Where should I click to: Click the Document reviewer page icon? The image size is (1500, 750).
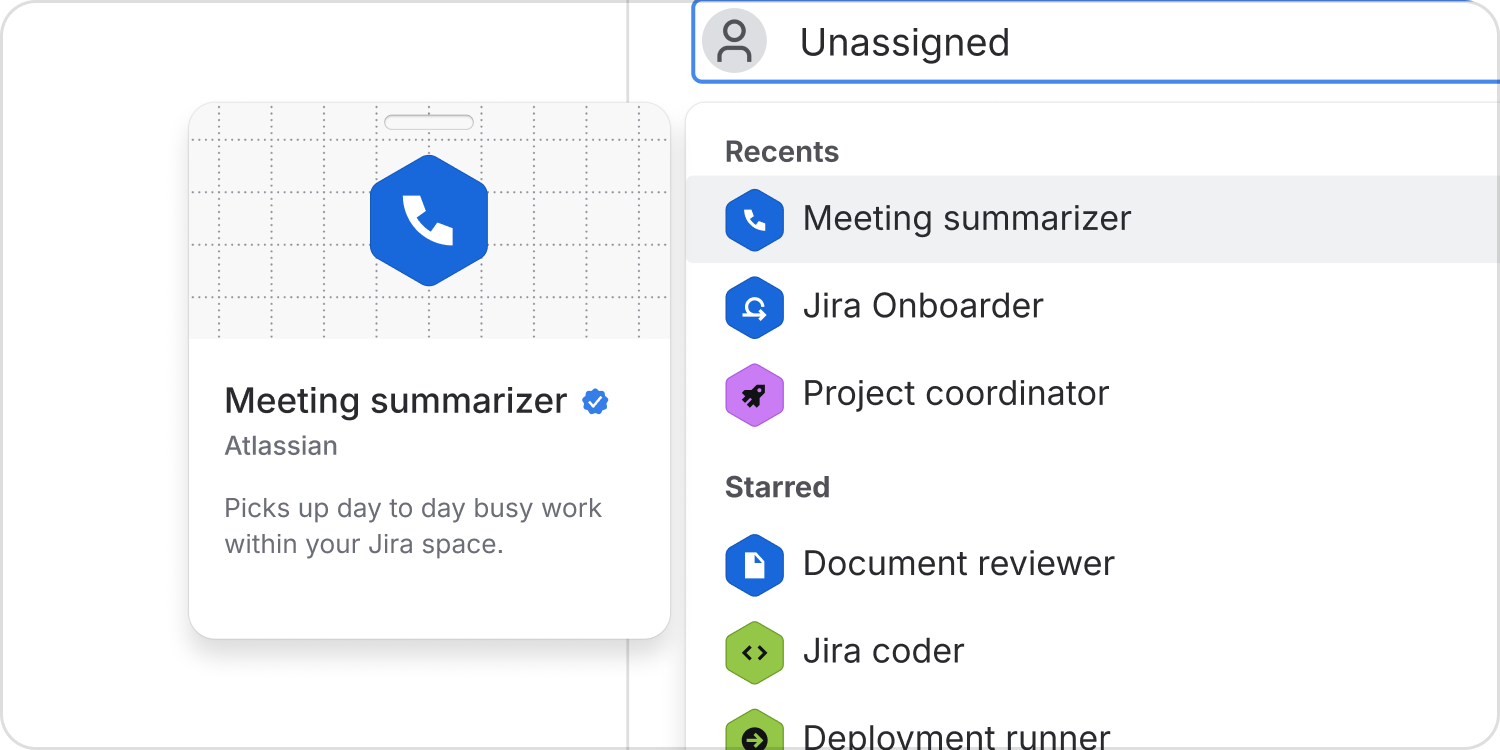(754, 565)
